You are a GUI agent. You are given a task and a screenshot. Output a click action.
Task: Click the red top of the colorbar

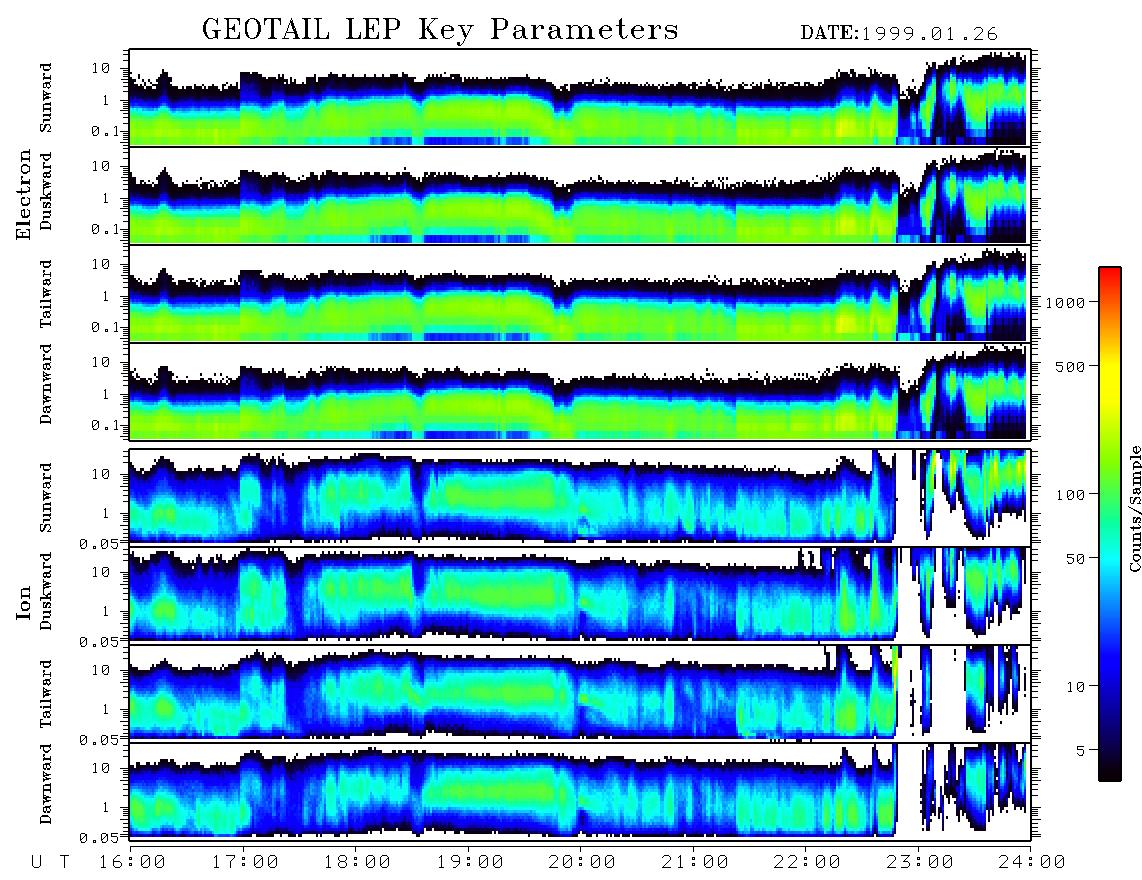(1110, 274)
